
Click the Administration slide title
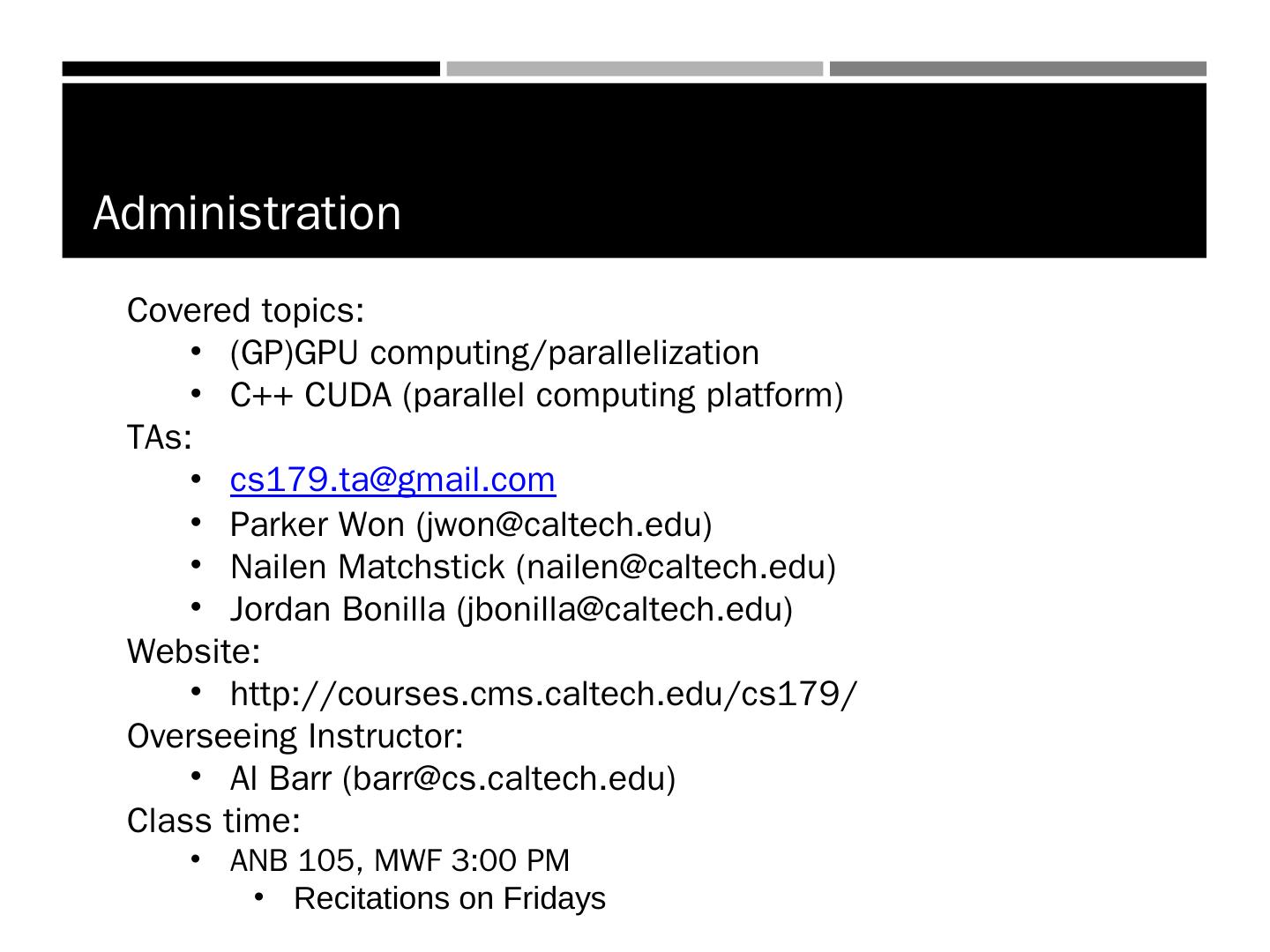point(247,213)
